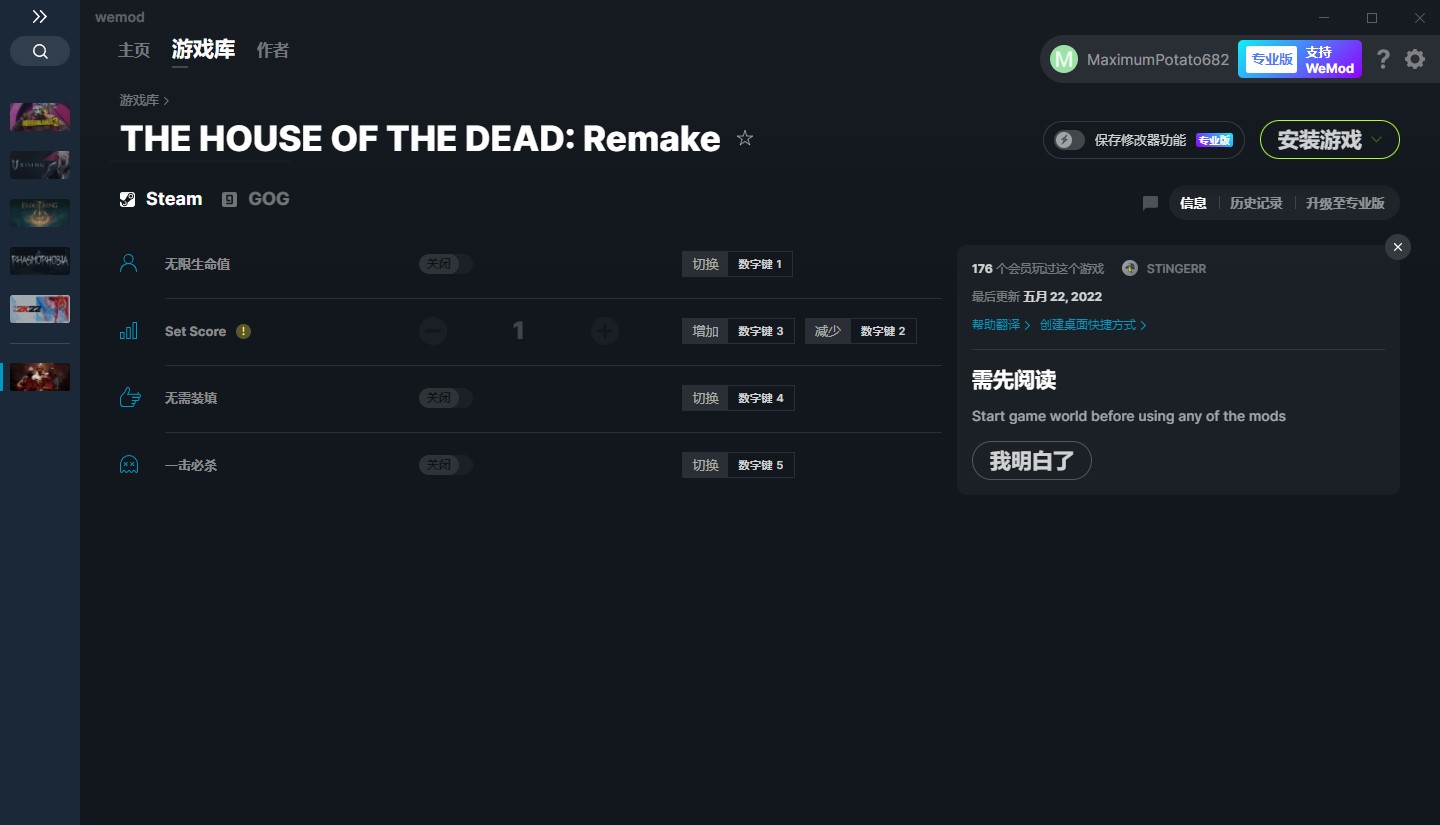Click the 我明白了 button
Image resolution: width=1440 pixels, height=825 pixels.
[1031, 461]
